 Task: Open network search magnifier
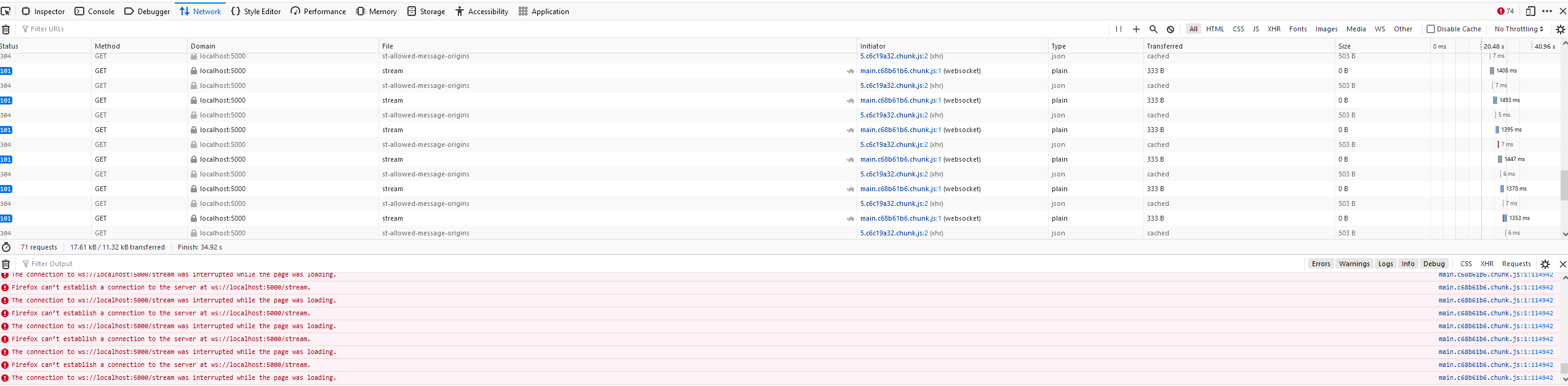(x=1153, y=29)
